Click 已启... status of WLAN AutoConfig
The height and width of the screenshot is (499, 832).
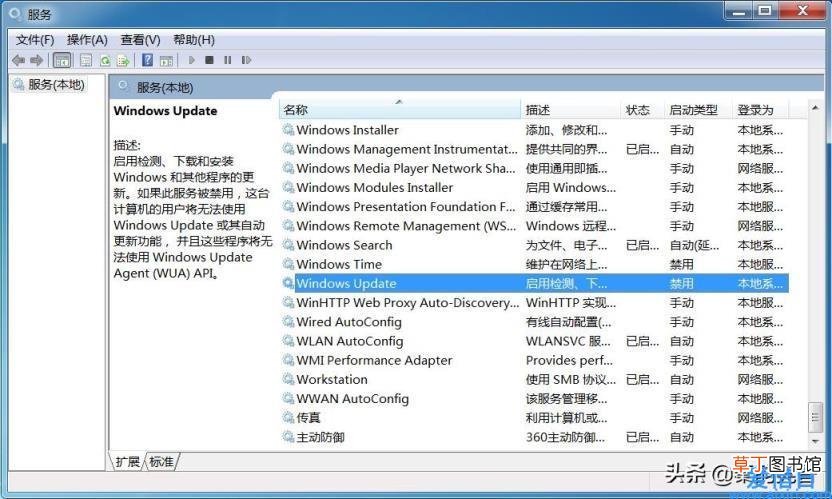[643, 341]
